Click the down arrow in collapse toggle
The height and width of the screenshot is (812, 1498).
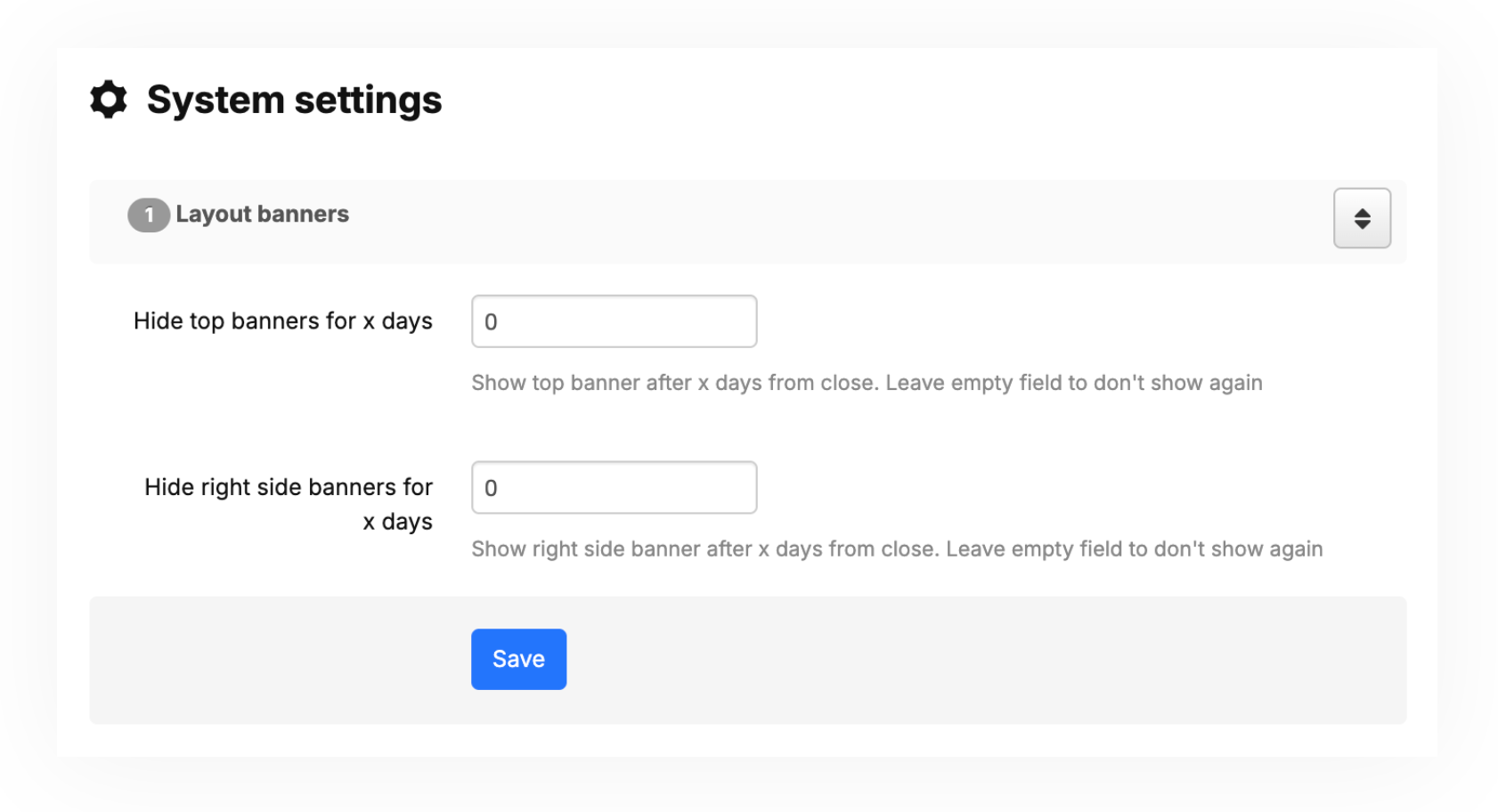[1362, 225]
